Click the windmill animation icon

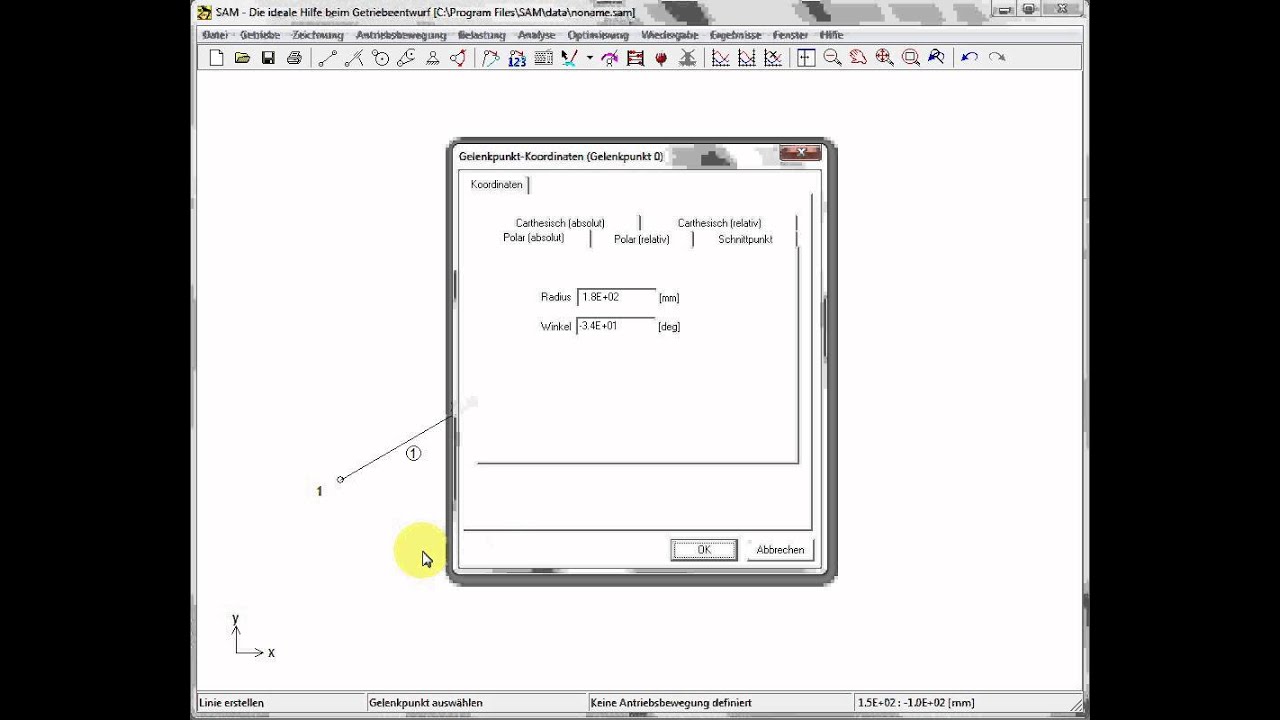[x=687, y=58]
